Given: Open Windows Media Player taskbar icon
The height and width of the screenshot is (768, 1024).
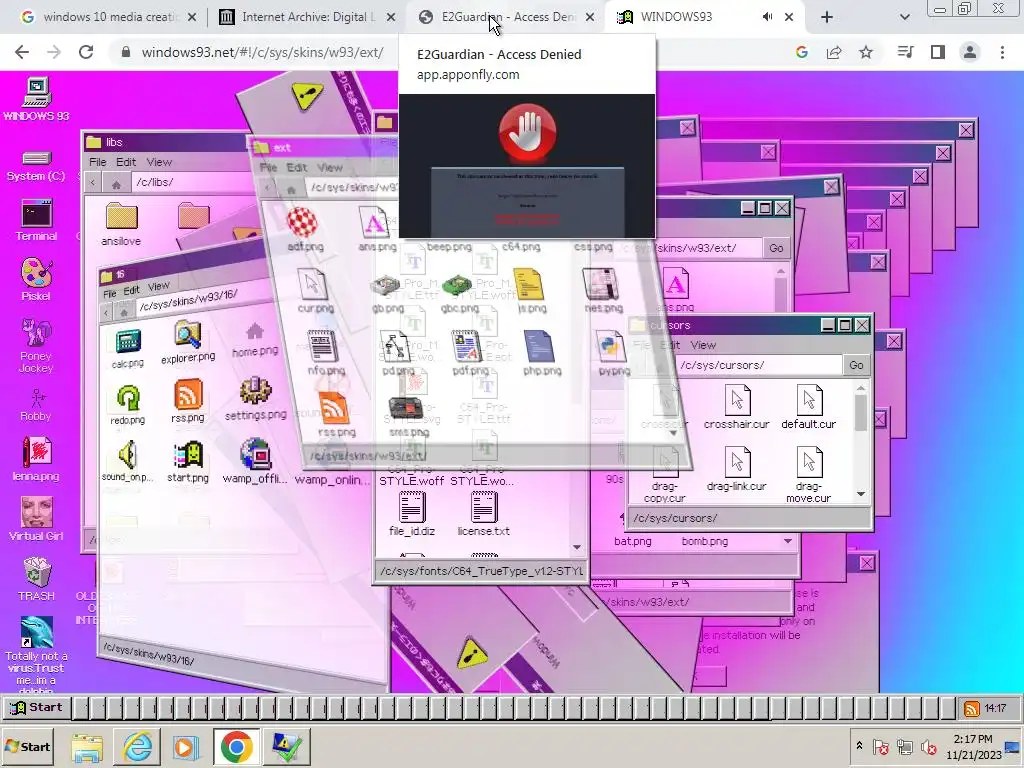Looking at the screenshot, I should pyautogui.click(x=185, y=746).
